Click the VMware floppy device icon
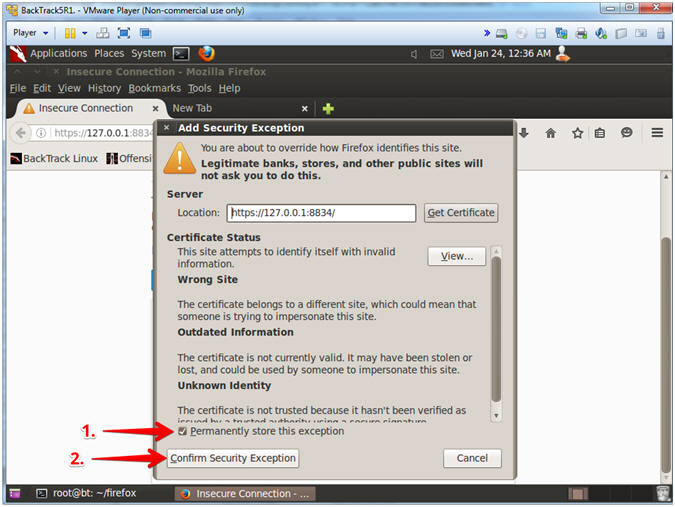This screenshot has width=675, height=507. pyautogui.click(x=541, y=34)
